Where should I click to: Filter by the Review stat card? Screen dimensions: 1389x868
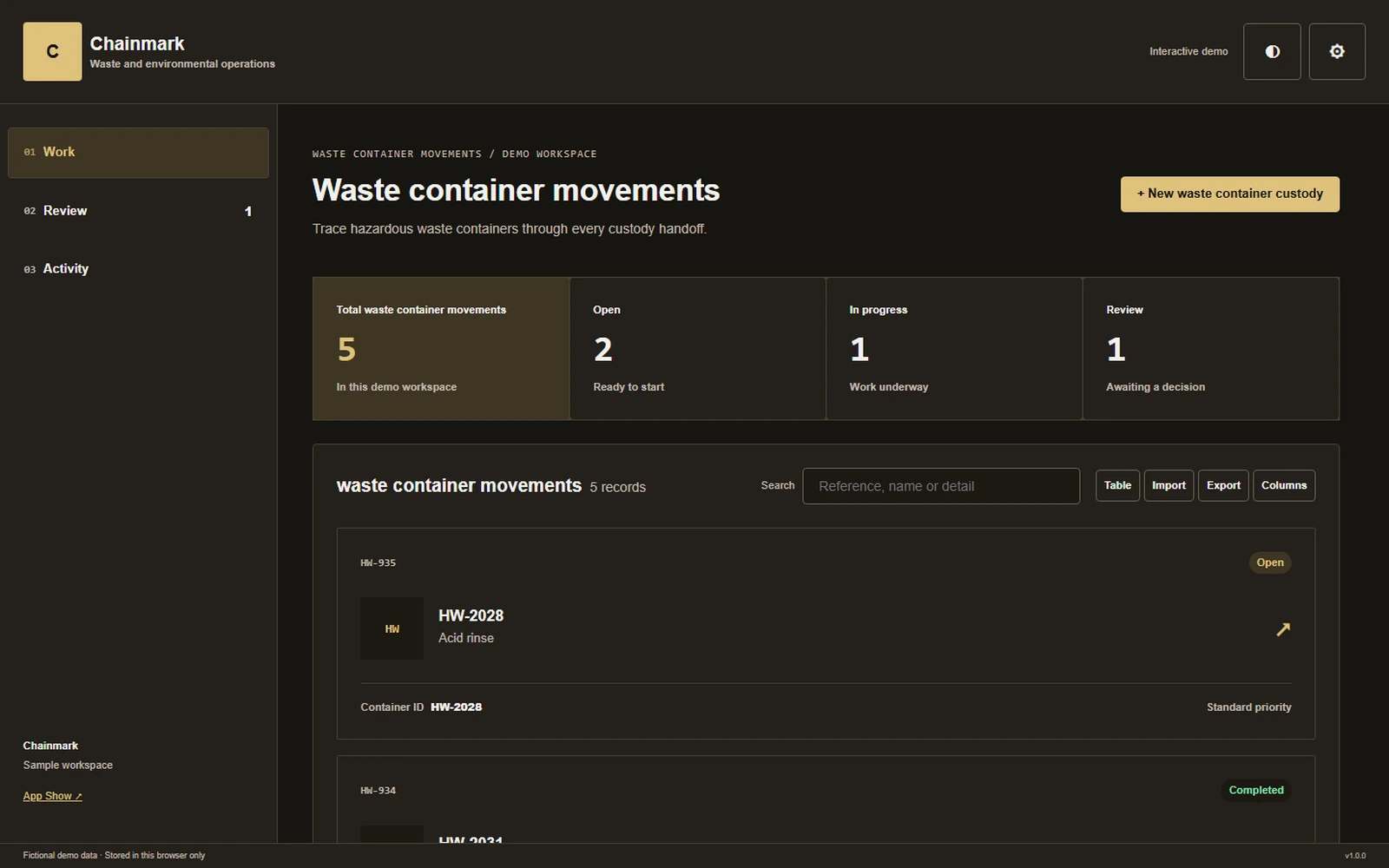(x=1211, y=349)
